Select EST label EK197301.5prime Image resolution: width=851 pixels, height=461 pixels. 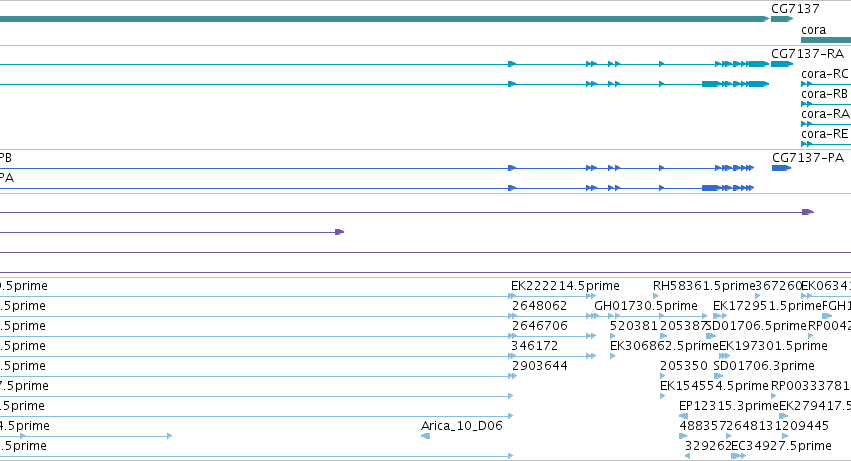tap(773, 346)
